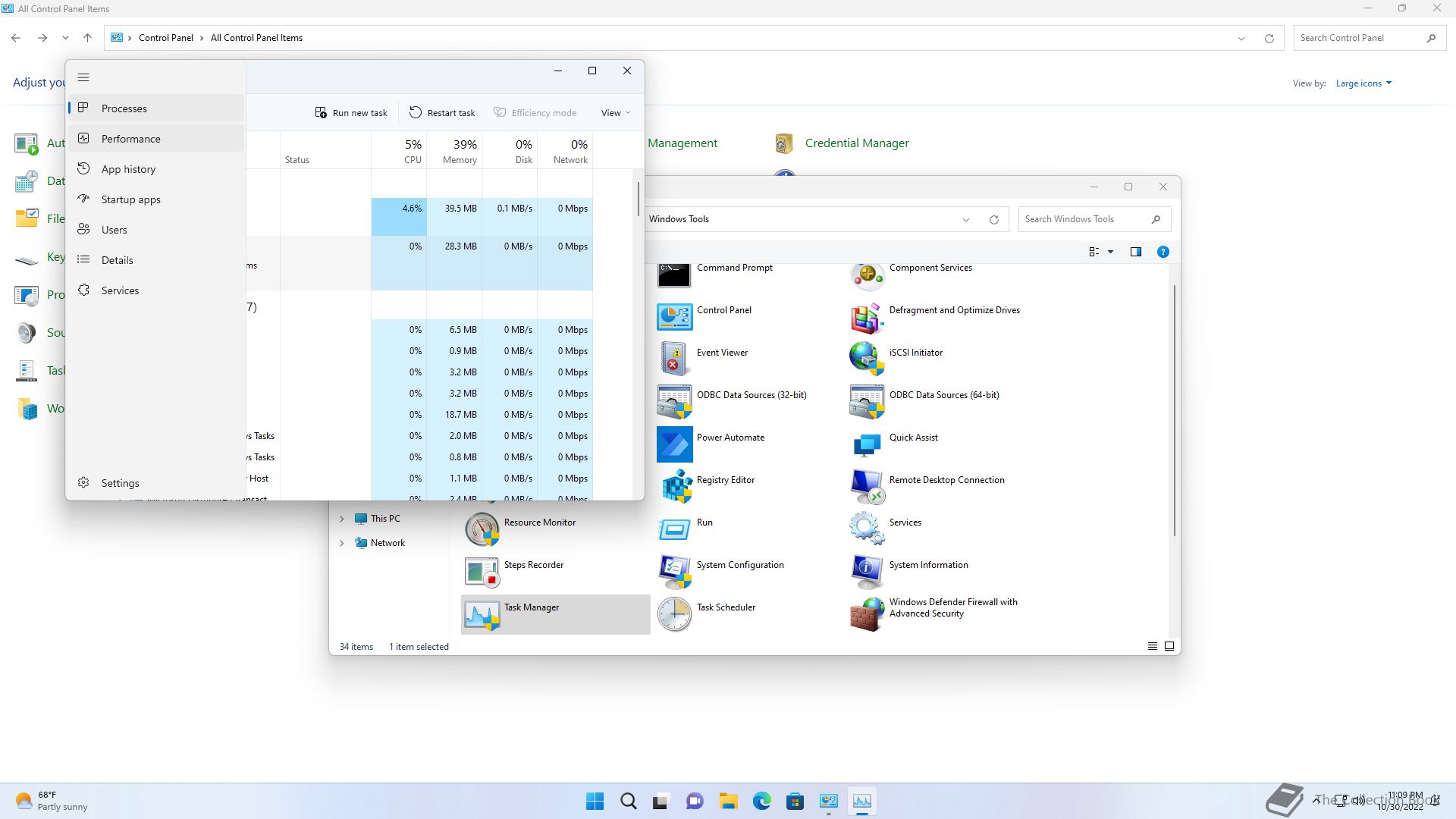Open App history in Task Manager
Viewport: 1456px width, 819px height.
(156, 169)
